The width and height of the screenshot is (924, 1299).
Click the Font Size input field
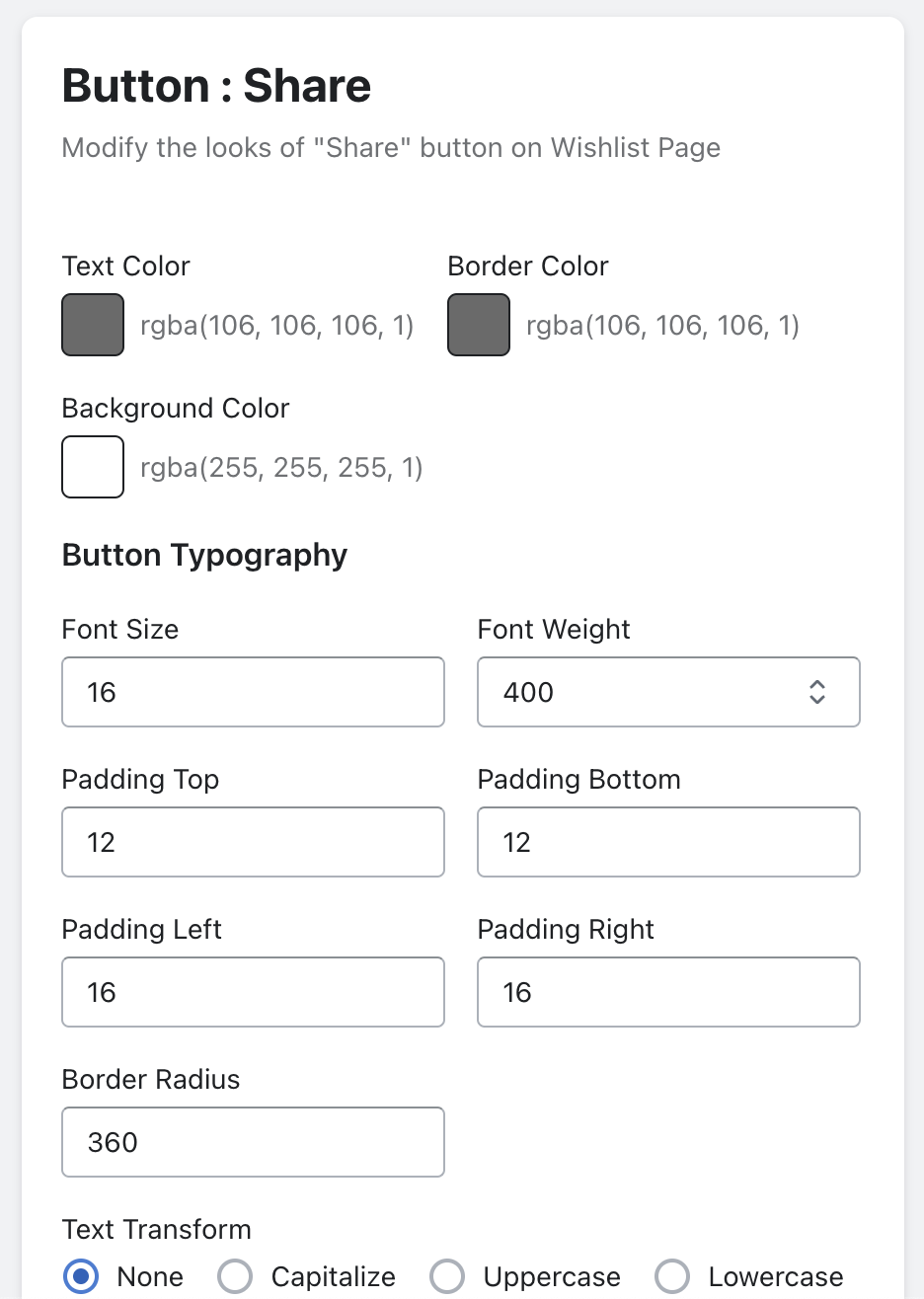click(253, 692)
